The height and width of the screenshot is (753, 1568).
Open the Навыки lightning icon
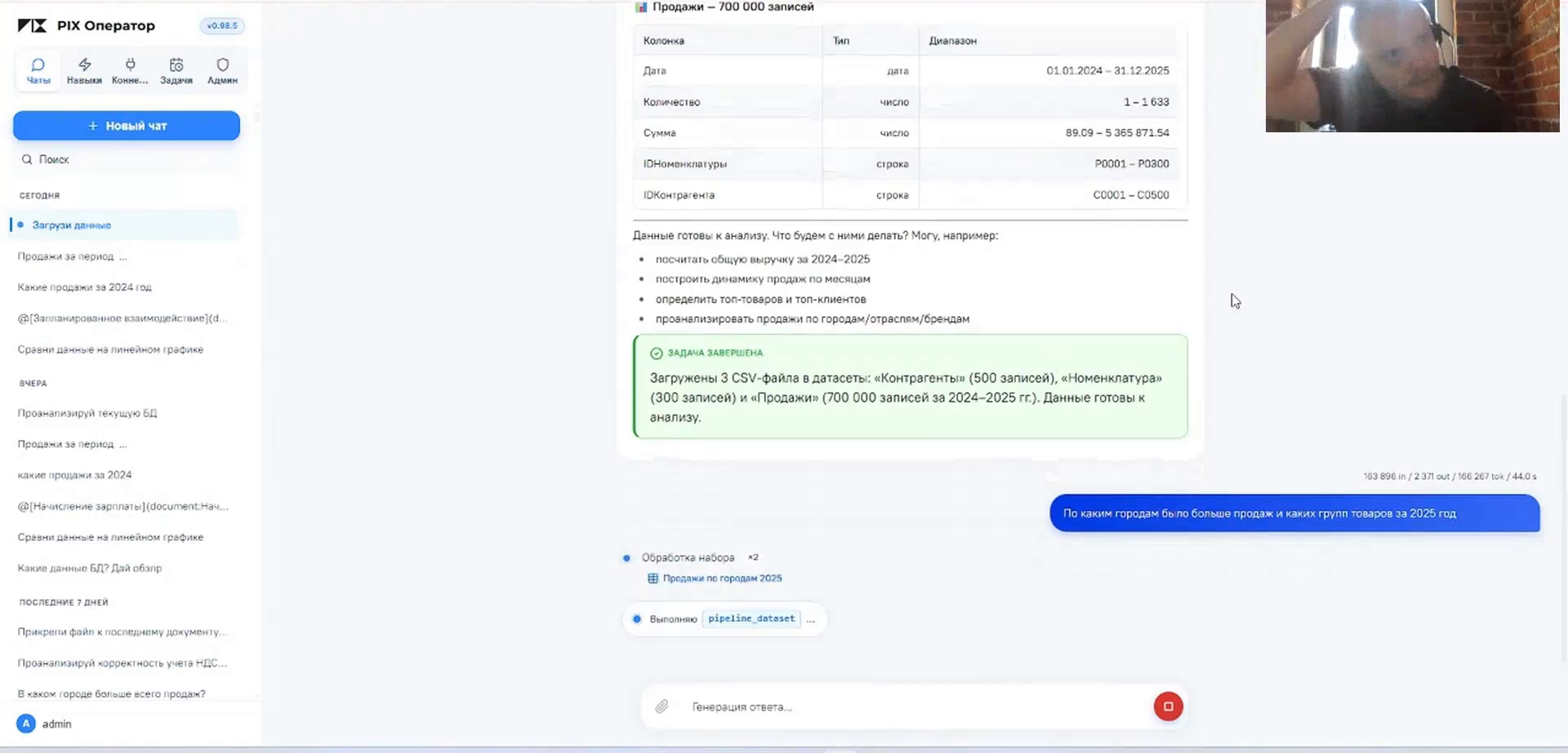(x=84, y=65)
